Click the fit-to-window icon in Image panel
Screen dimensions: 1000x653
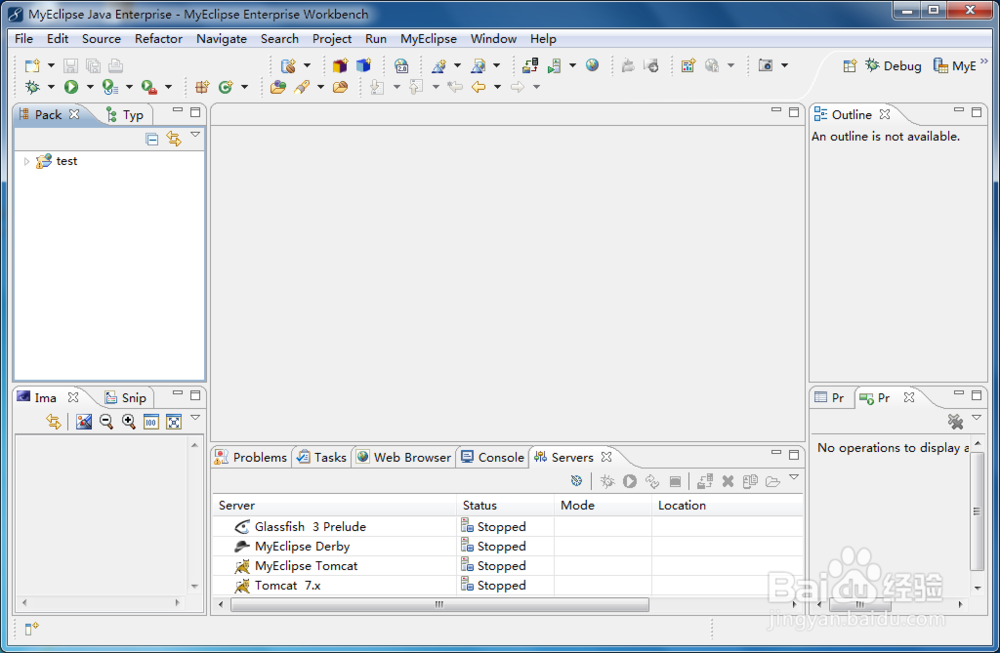(x=173, y=422)
